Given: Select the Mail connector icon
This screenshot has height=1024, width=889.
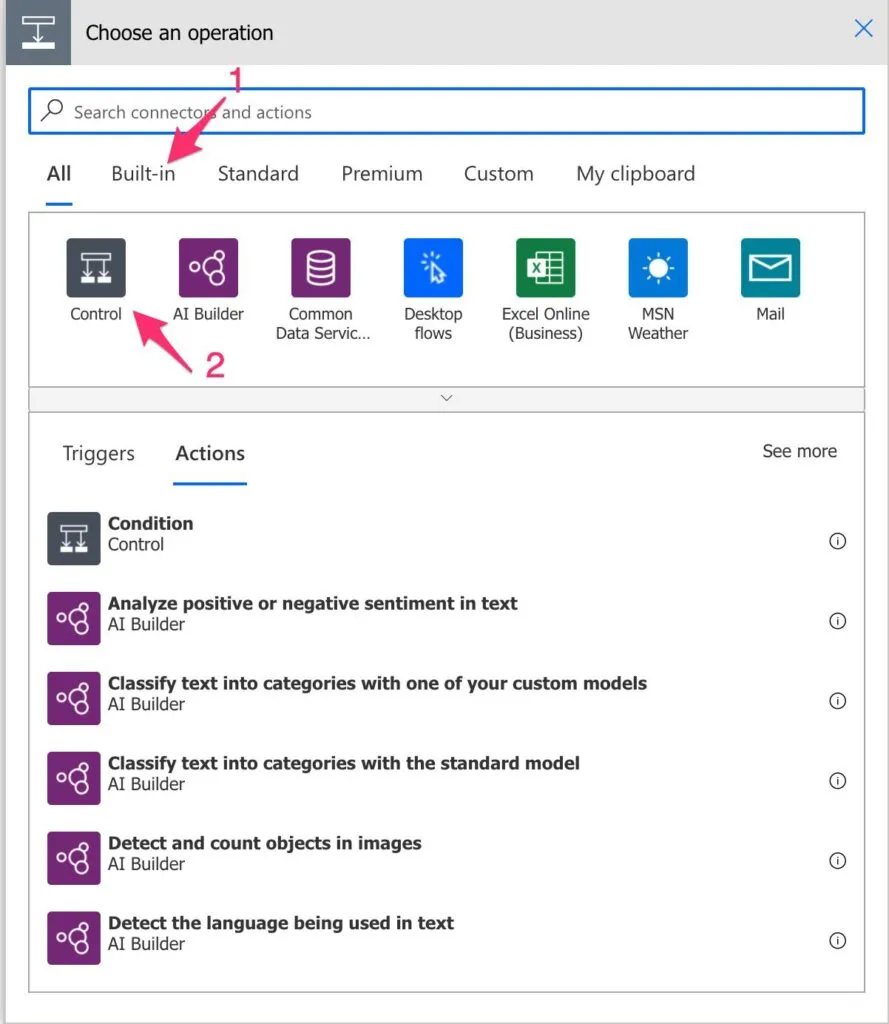Looking at the screenshot, I should 770,268.
